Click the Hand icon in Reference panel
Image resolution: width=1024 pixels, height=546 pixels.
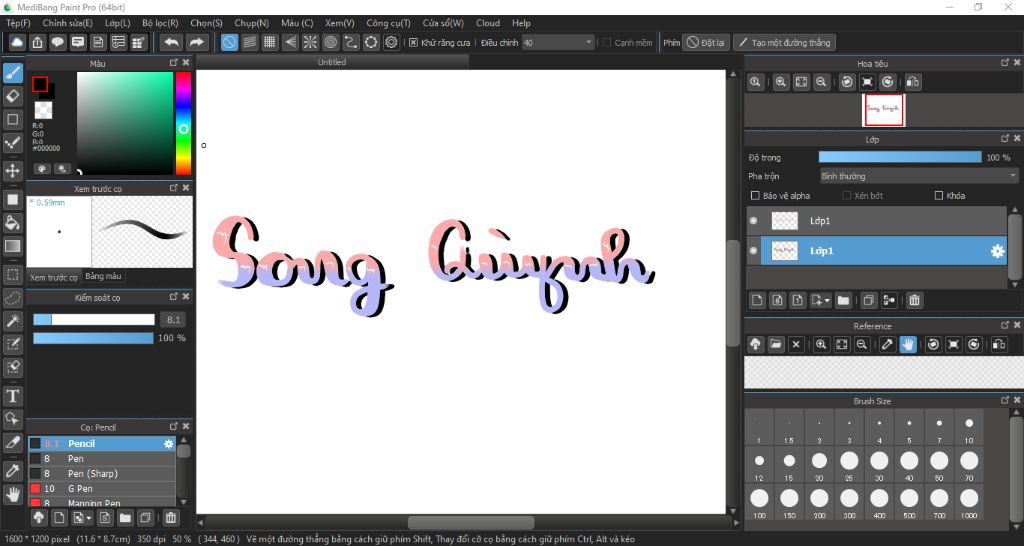(x=908, y=344)
